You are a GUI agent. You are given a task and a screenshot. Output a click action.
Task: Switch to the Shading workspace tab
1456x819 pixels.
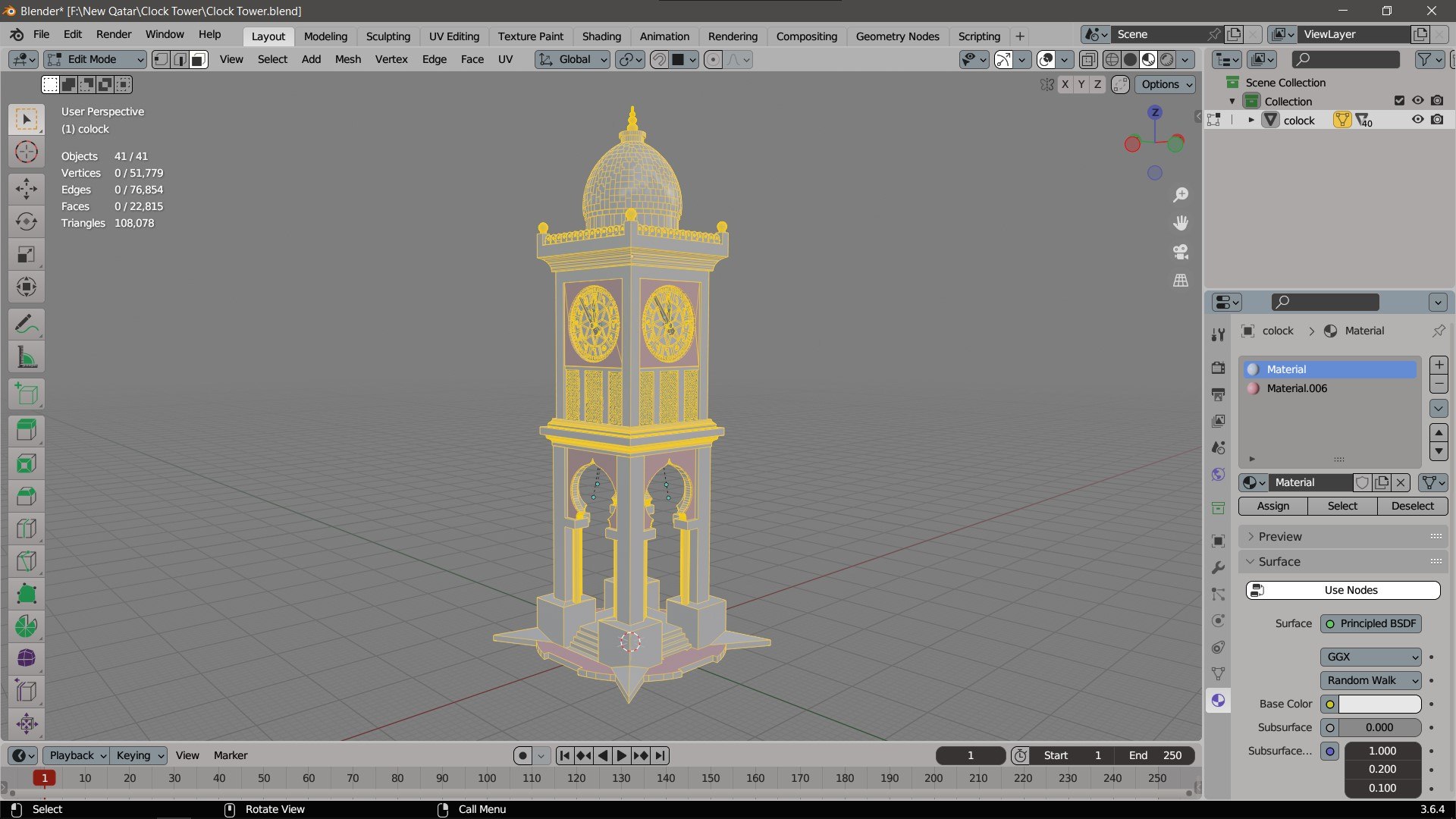pyautogui.click(x=601, y=36)
